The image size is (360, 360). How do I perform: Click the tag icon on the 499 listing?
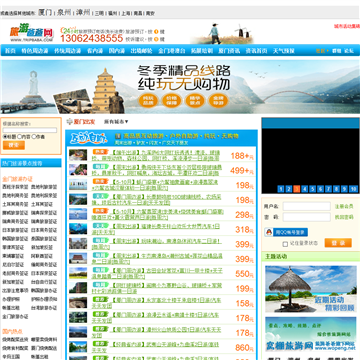coord(100,166)
